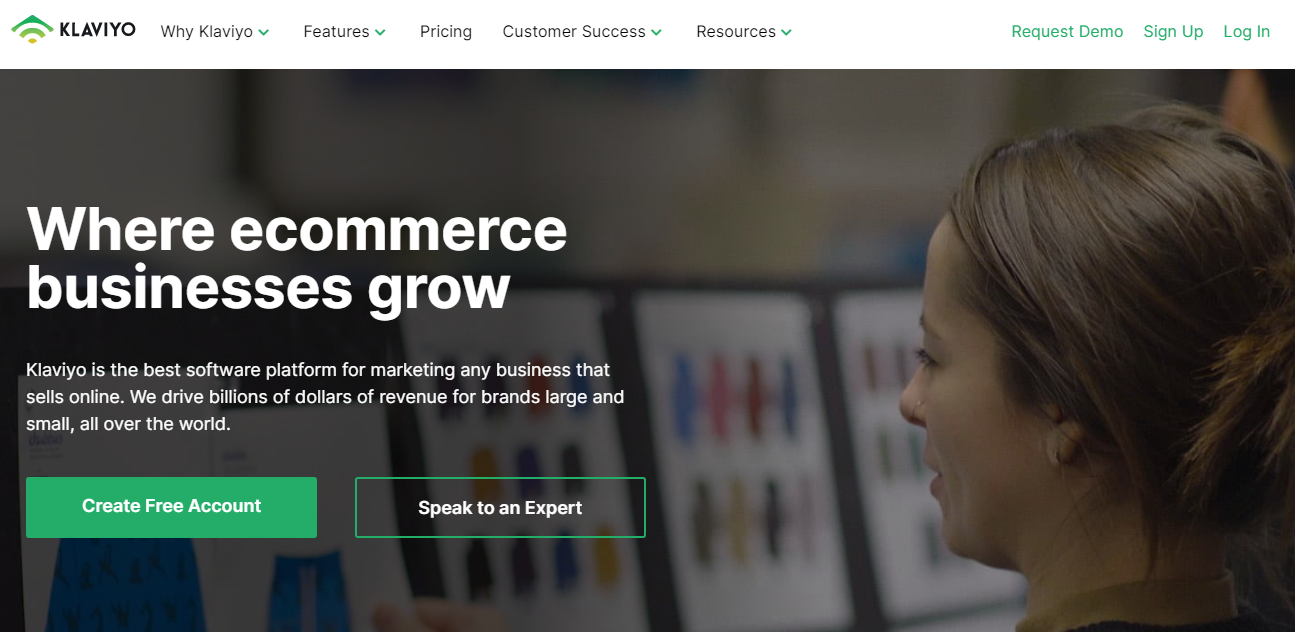Expand the Why Klaviyo chevron arrow
Image resolution: width=1295 pixels, height=632 pixels.
[x=264, y=32]
